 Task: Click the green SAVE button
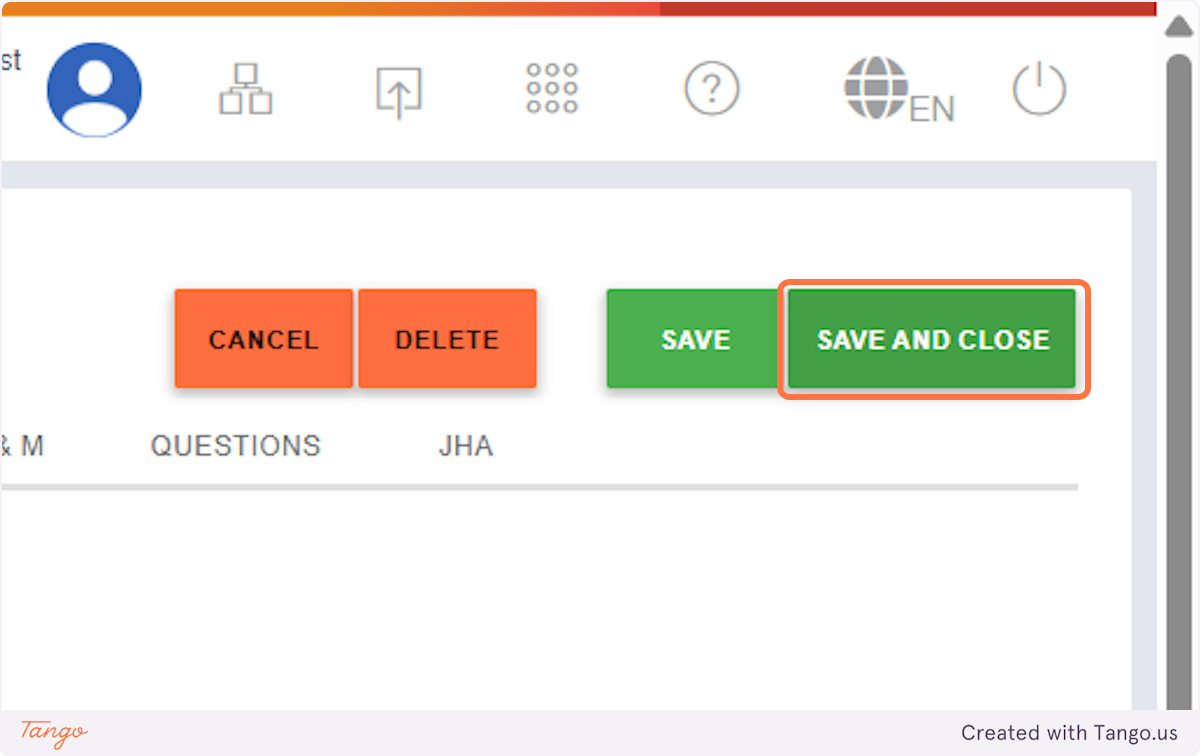(x=695, y=339)
